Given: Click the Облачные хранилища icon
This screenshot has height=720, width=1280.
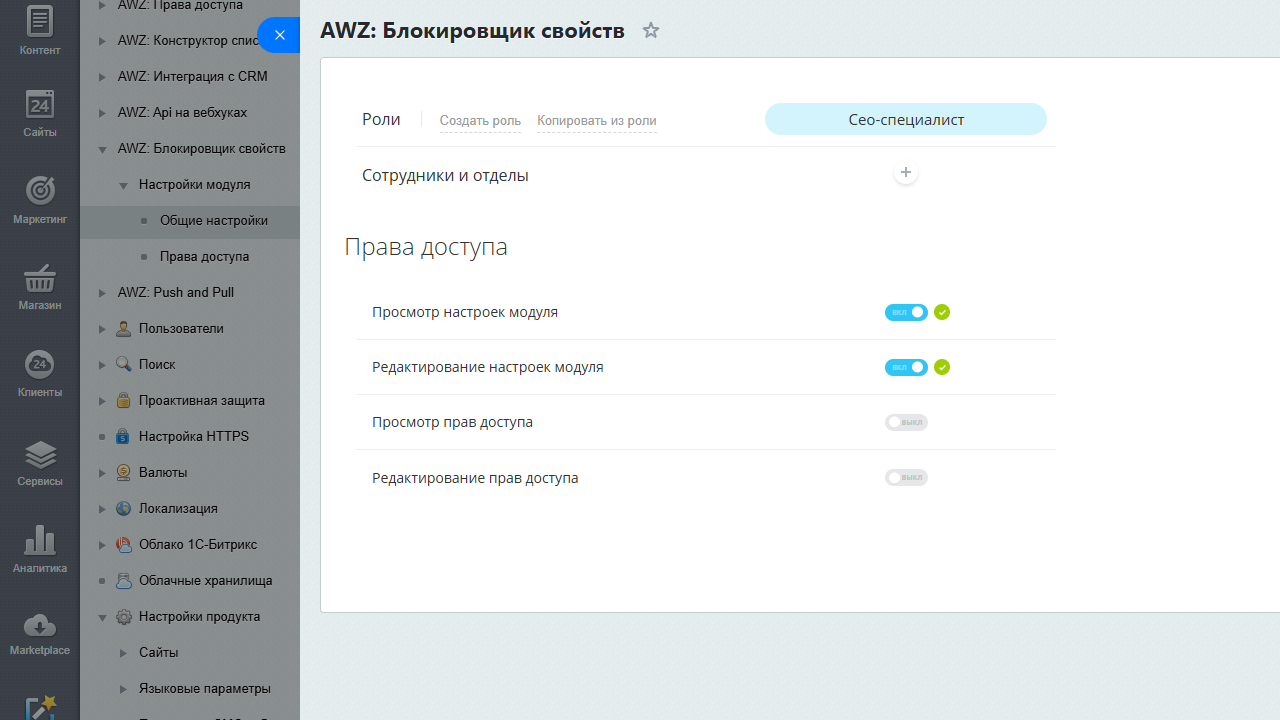Looking at the screenshot, I should pyautogui.click(x=124, y=581).
